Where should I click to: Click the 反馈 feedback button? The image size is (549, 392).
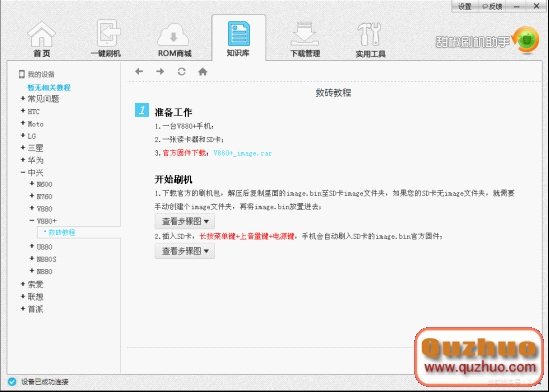[x=492, y=6]
